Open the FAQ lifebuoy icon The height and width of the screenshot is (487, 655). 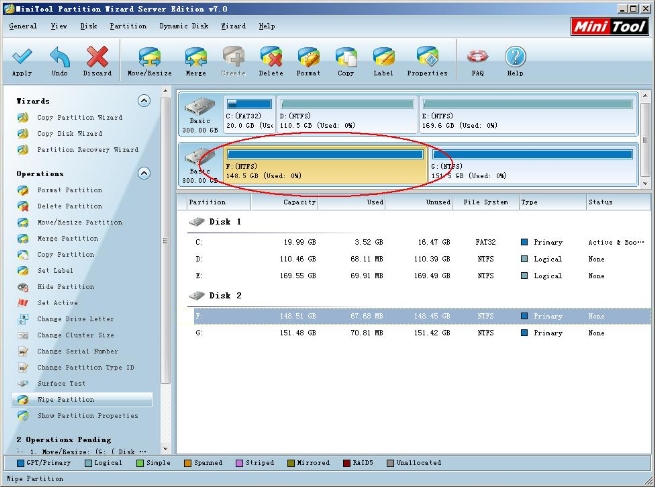pyautogui.click(x=477, y=57)
